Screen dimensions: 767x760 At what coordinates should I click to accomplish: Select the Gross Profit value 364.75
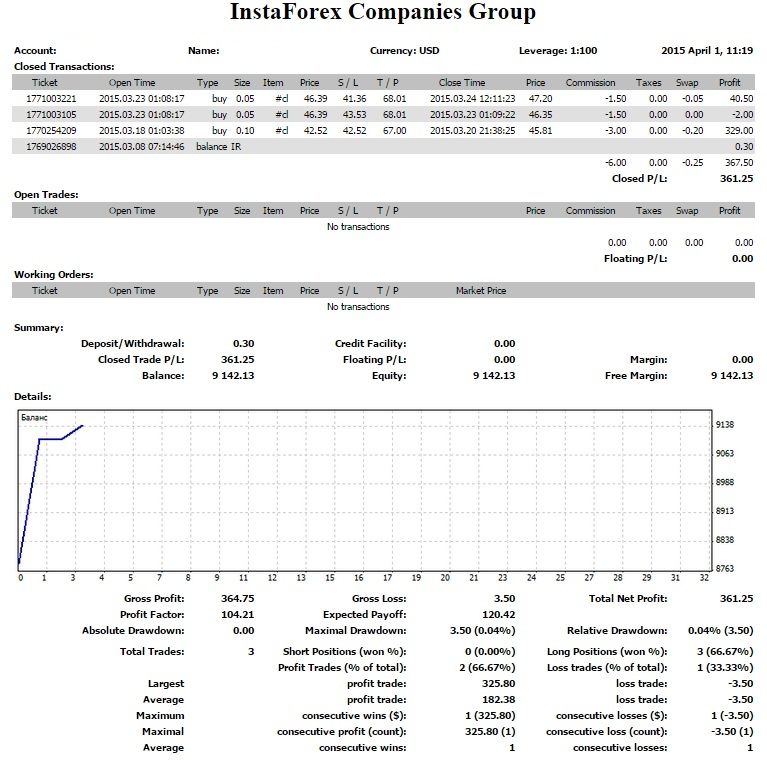click(237, 599)
